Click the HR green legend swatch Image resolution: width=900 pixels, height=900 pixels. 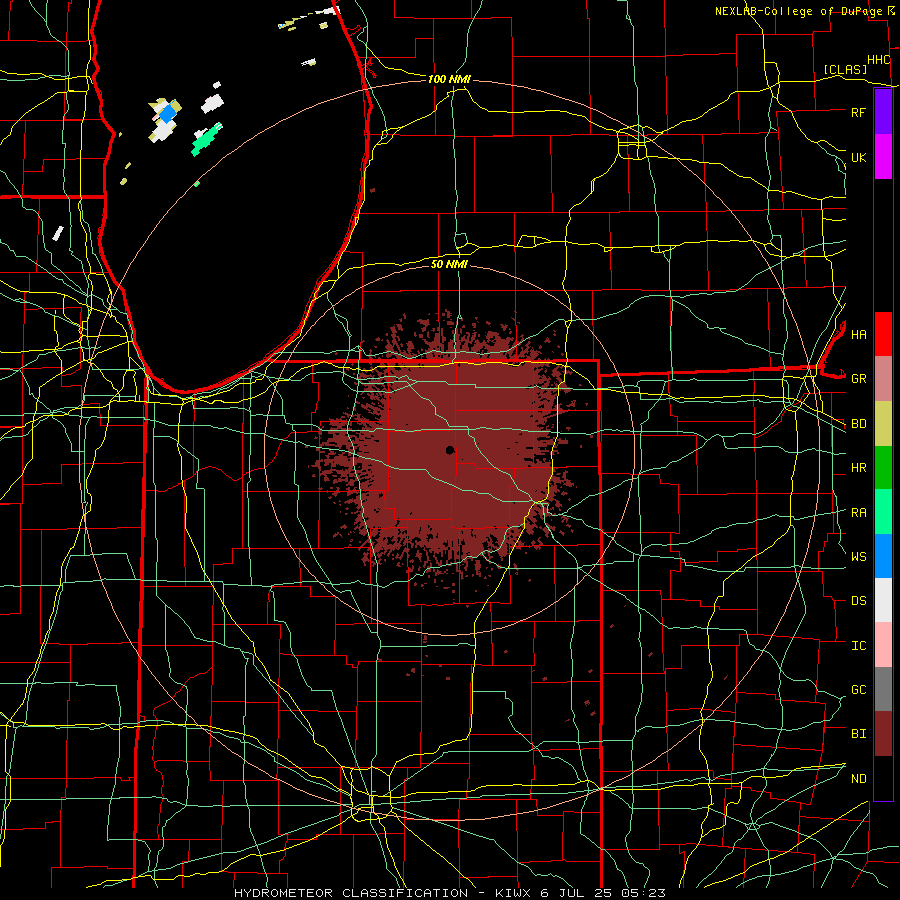[x=883, y=468]
